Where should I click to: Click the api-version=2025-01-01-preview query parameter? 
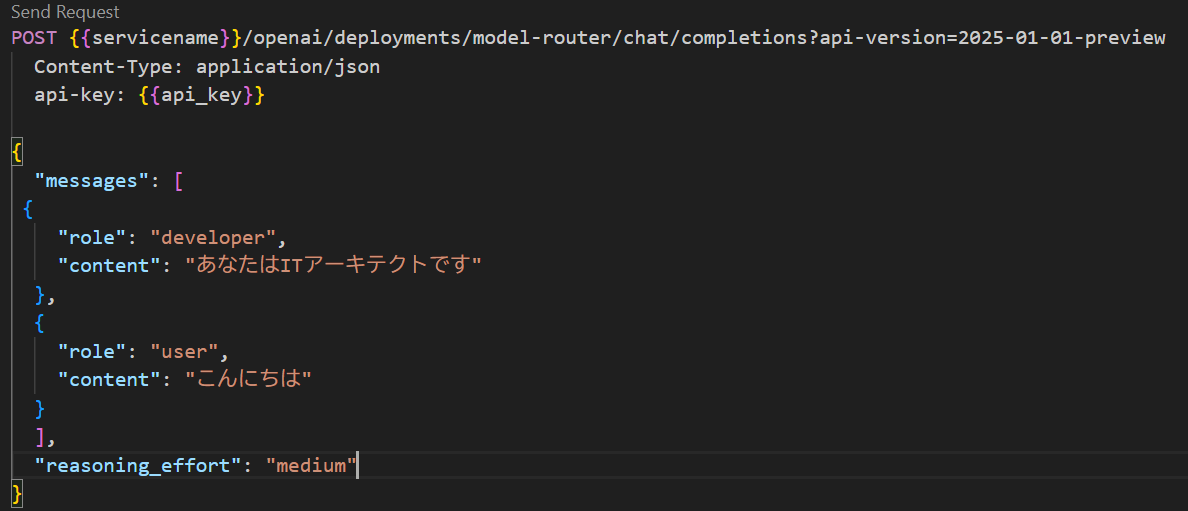tap(992, 39)
